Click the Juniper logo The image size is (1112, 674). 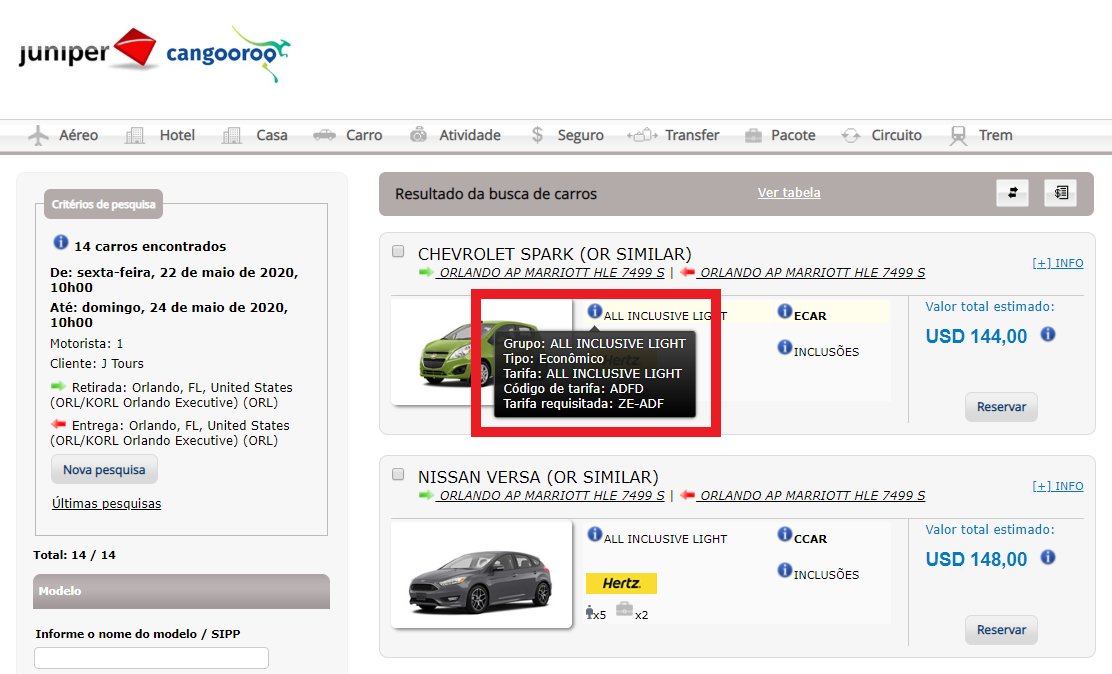click(88, 50)
